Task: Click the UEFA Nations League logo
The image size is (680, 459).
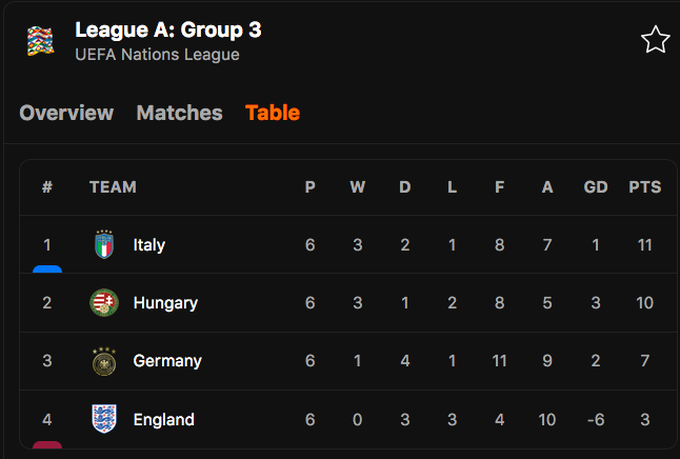Action: tap(41, 40)
